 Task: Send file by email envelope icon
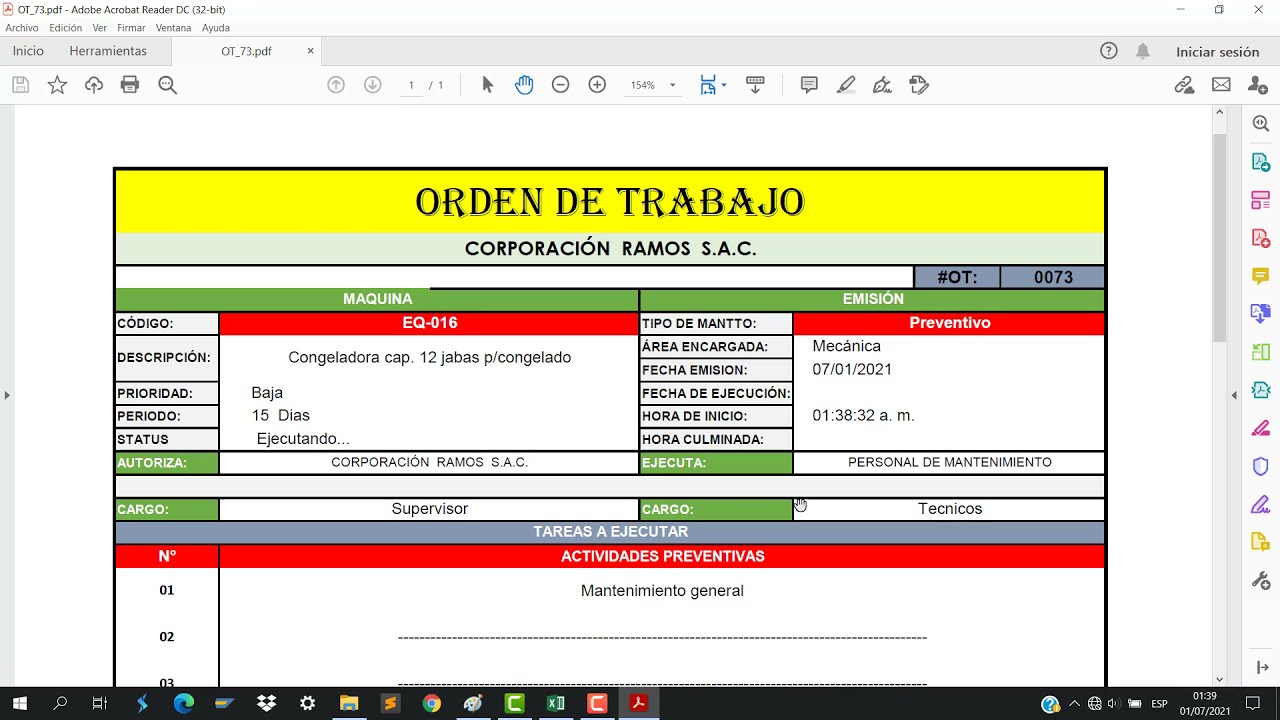[1221, 85]
